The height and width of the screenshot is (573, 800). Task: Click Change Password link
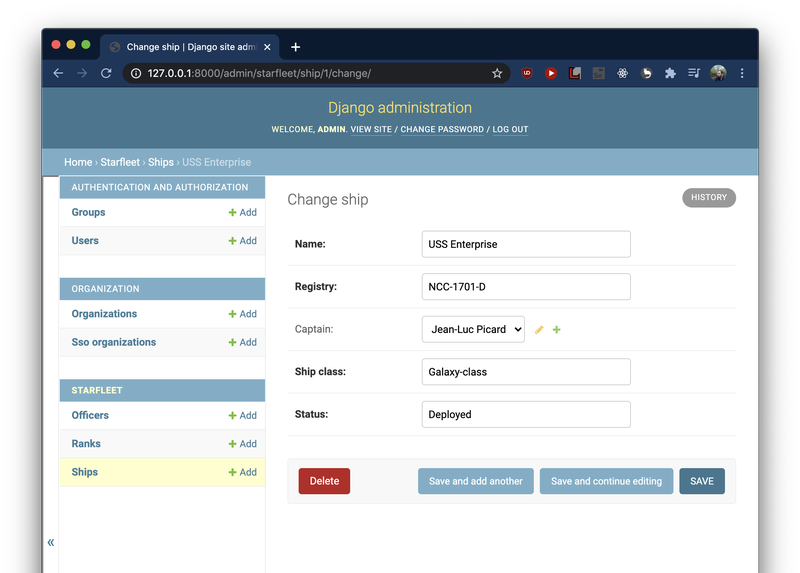click(x=442, y=130)
